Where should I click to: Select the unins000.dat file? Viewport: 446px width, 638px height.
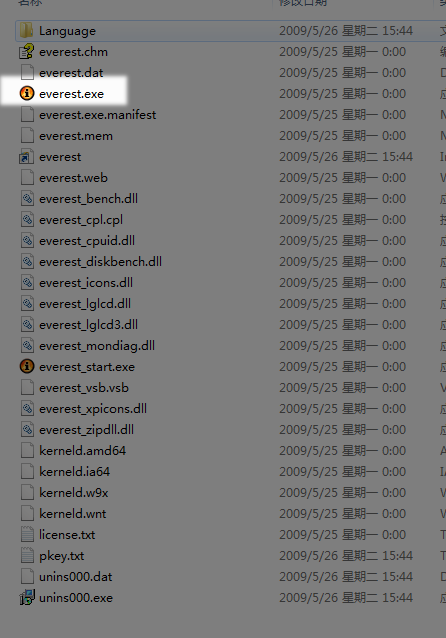click(75, 577)
